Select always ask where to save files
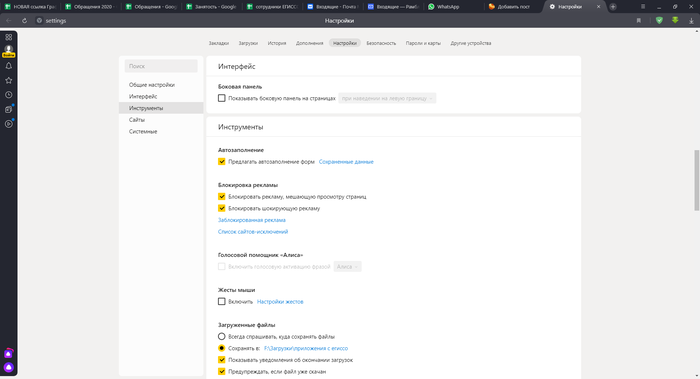700x379 pixels. [x=221, y=337]
